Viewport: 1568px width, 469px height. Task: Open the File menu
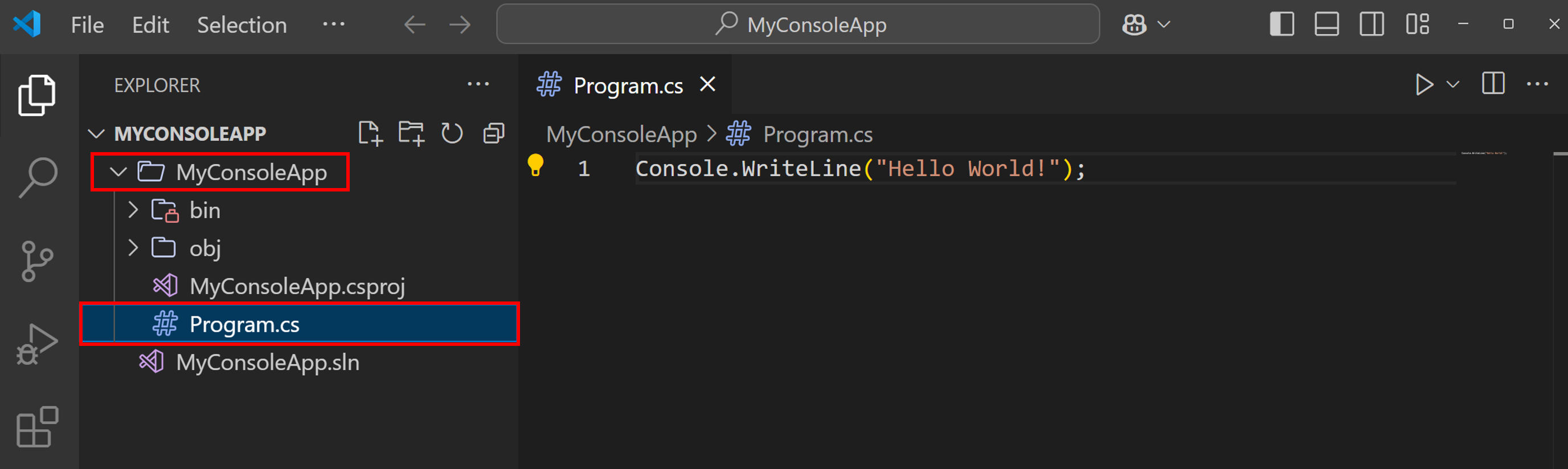87,25
